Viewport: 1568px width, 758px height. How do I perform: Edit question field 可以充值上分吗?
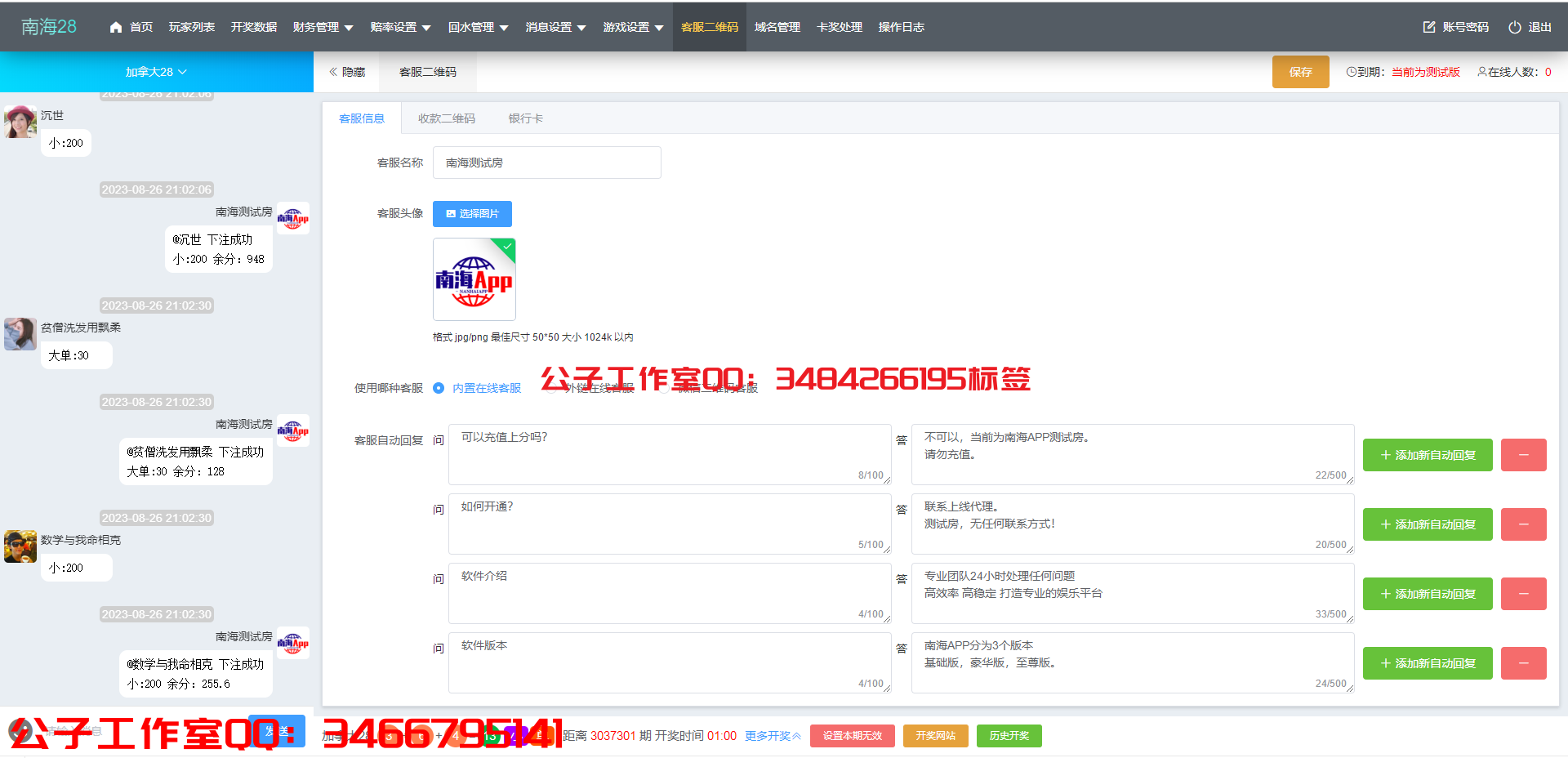click(x=670, y=454)
